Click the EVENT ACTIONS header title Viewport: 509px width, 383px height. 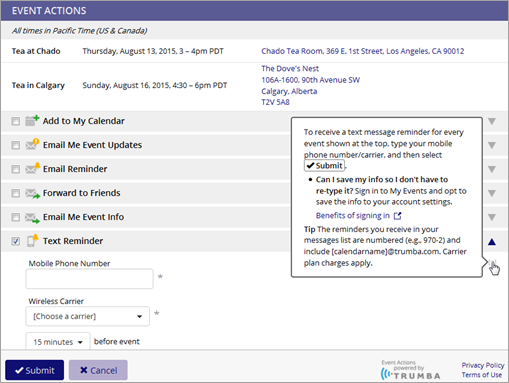[x=49, y=11]
